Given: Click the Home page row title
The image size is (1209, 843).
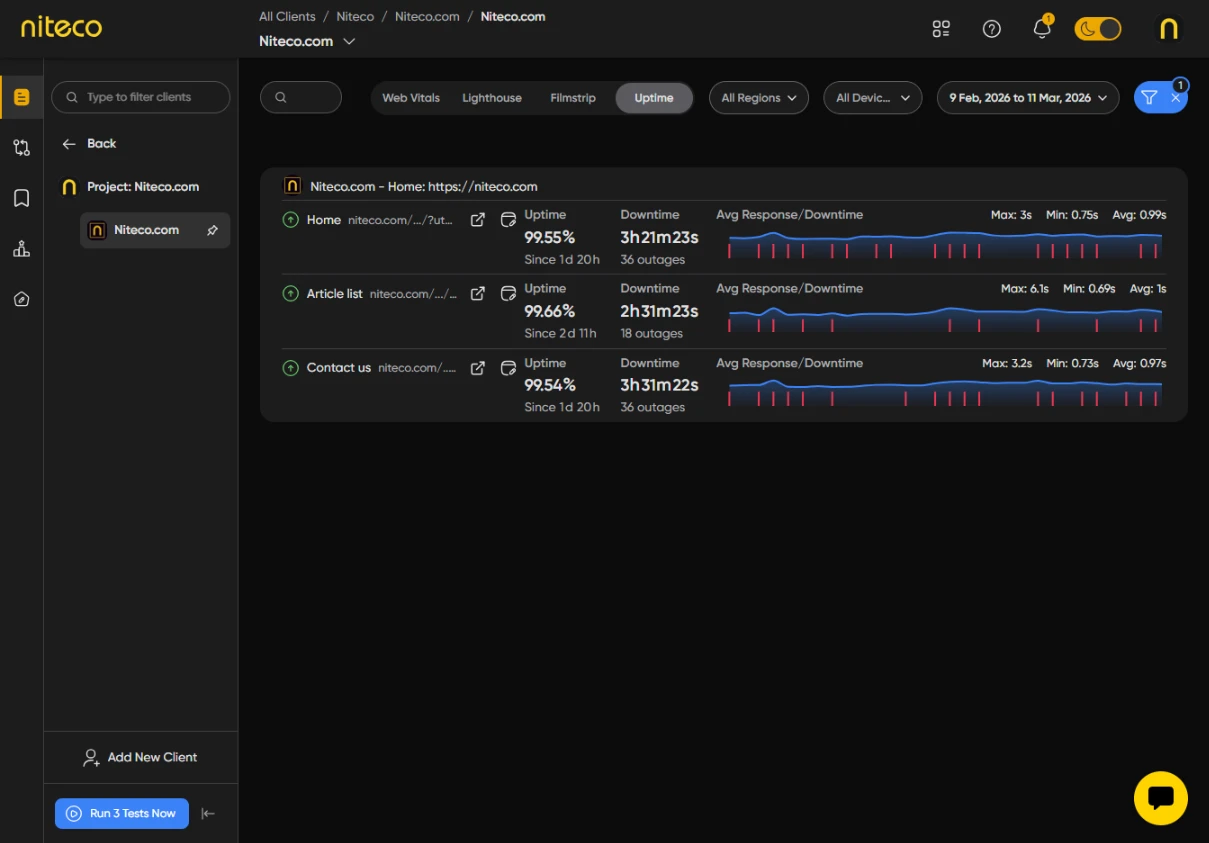Looking at the screenshot, I should tap(324, 220).
